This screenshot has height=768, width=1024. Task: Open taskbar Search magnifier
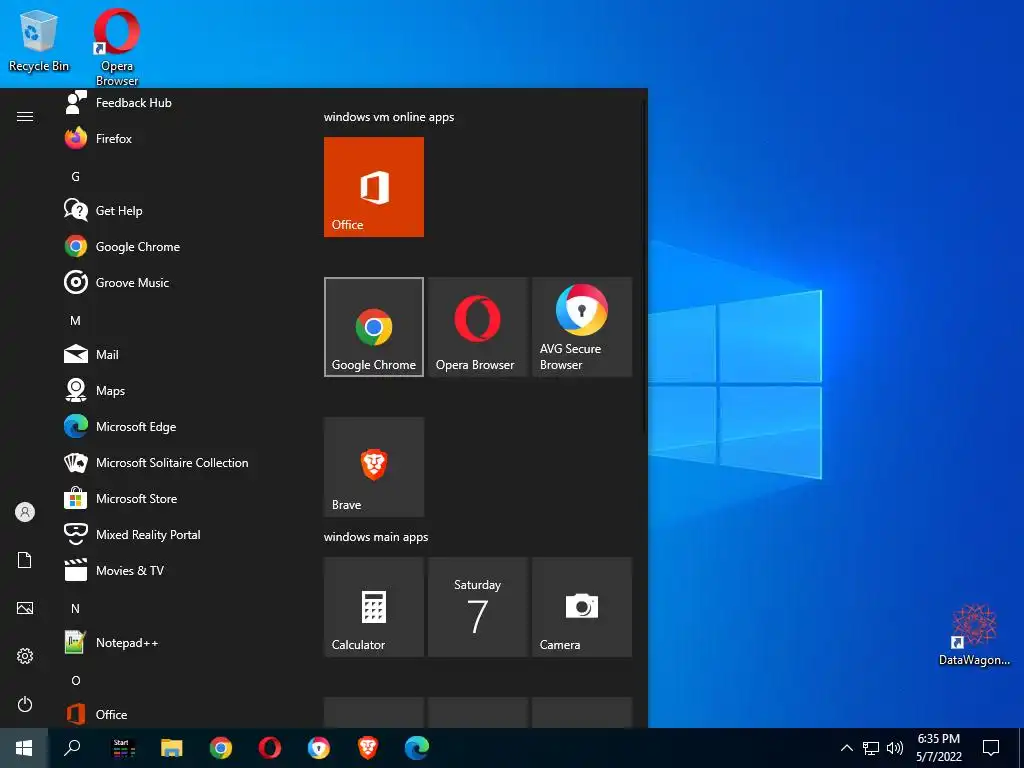click(72, 748)
